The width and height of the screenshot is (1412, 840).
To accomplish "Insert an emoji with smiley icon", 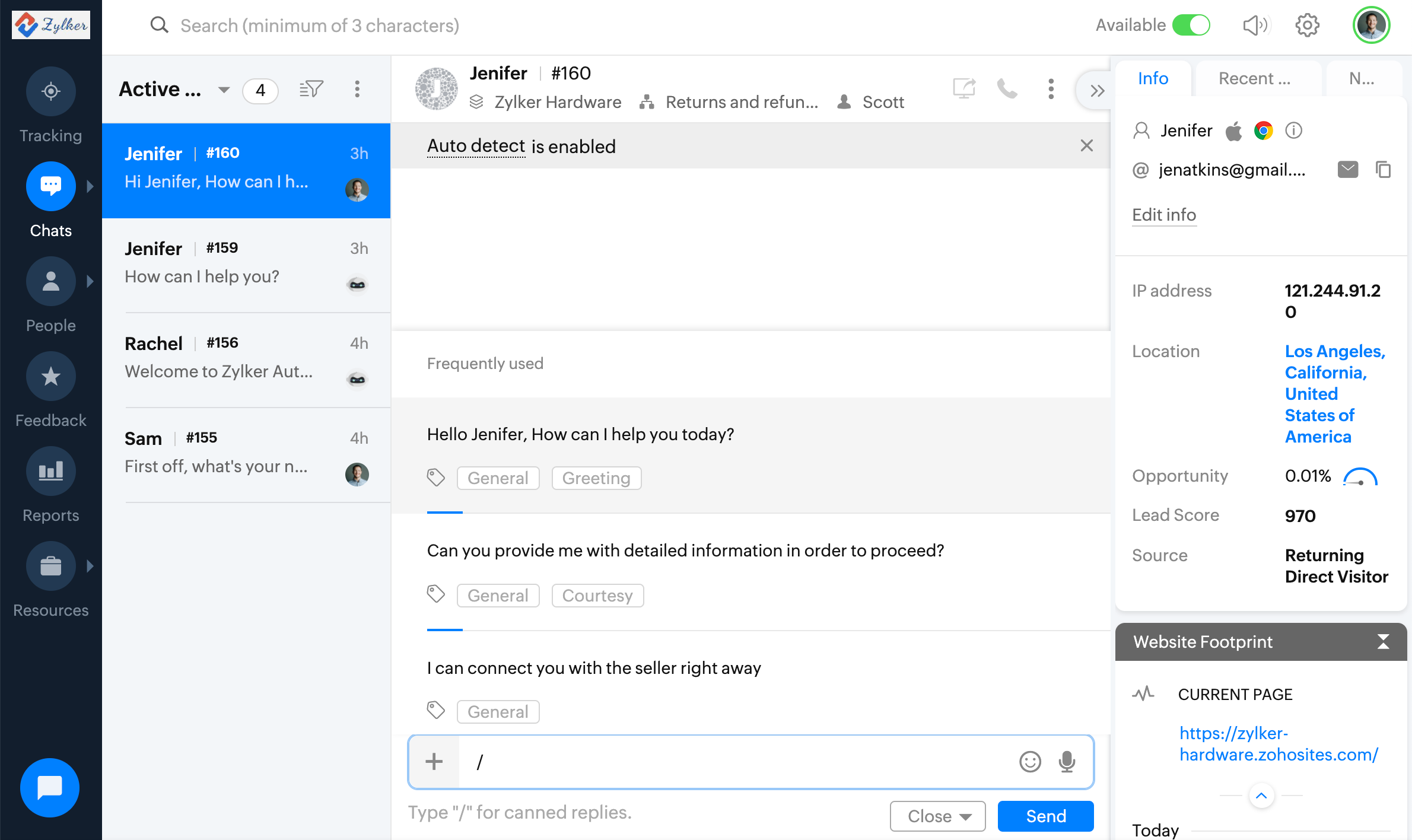I will pyautogui.click(x=1030, y=762).
